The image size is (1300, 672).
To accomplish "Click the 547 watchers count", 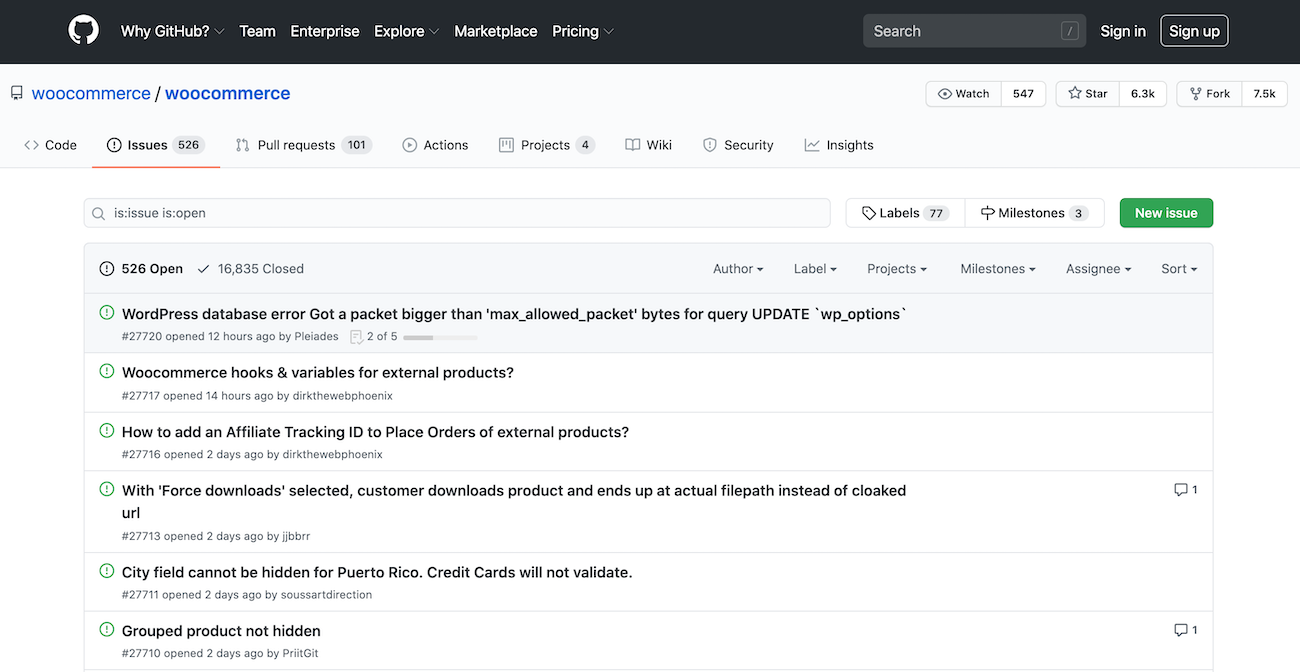I will (x=1023, y=93).
